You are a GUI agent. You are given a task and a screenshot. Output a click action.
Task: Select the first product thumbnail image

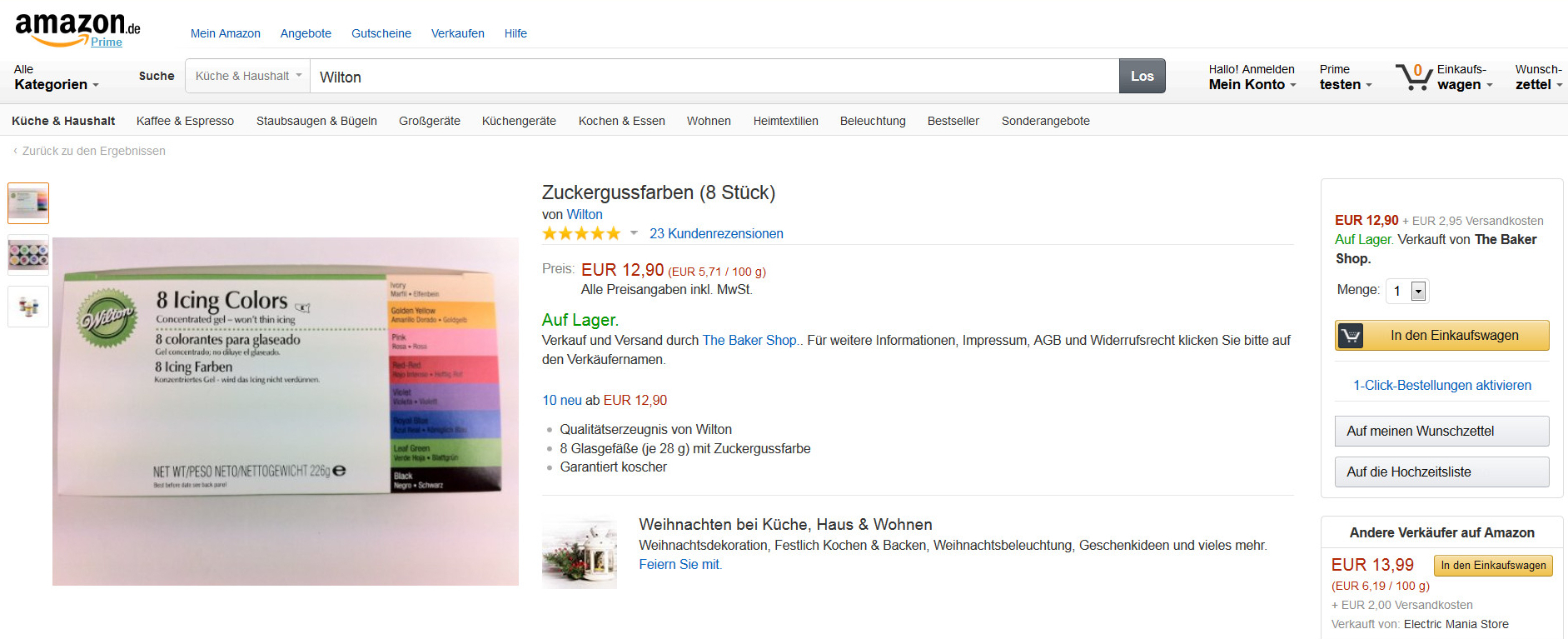click(x=28, y=203)
